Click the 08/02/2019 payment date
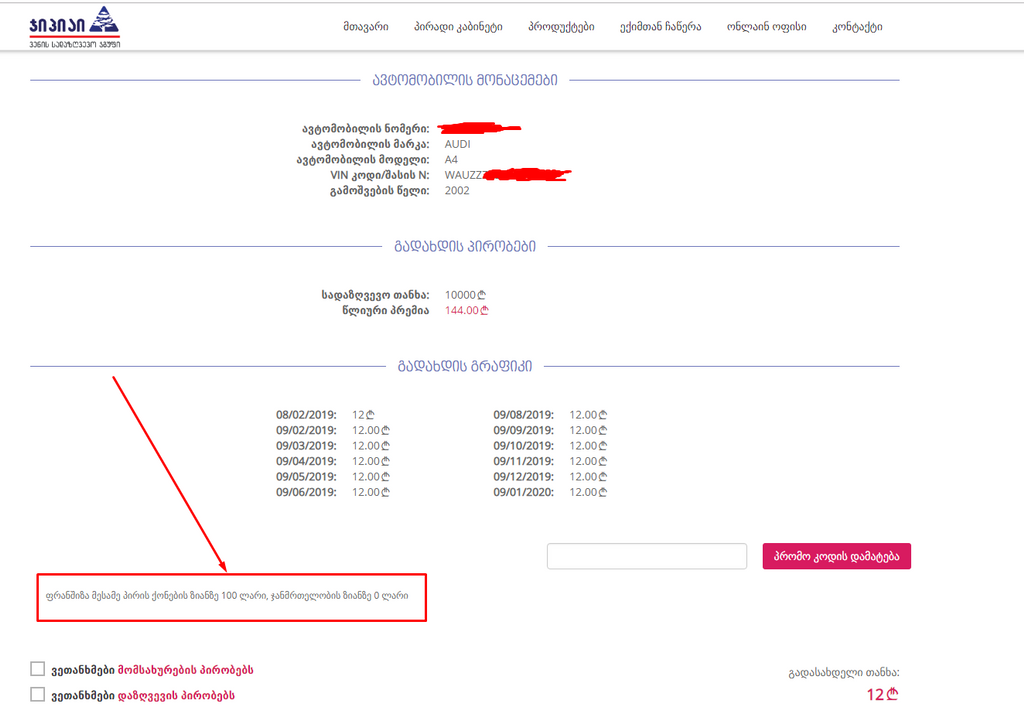 306,415
